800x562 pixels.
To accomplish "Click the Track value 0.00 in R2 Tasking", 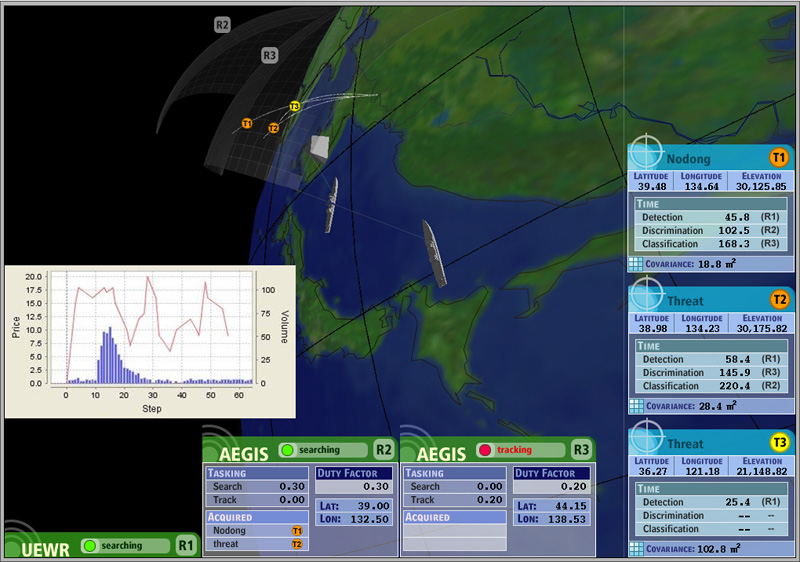I will [292, 500].
